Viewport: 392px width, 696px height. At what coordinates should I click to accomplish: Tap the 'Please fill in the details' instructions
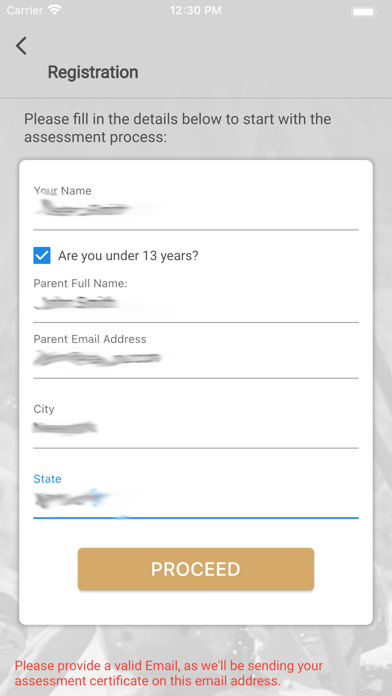(178, 128)
